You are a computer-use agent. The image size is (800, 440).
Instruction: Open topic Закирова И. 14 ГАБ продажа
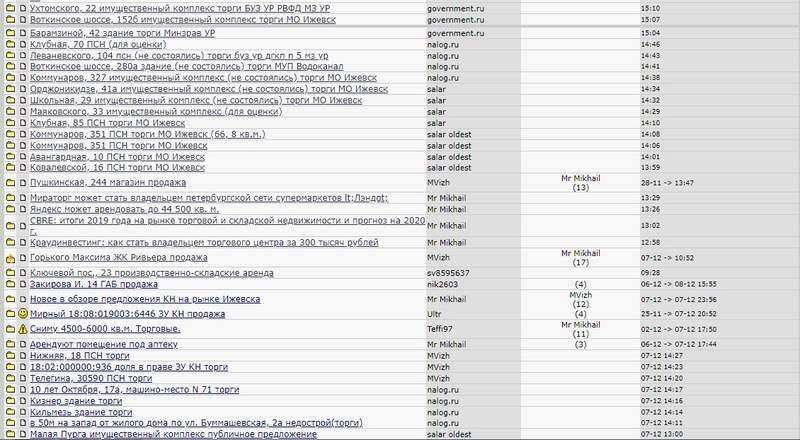point(94,284)
